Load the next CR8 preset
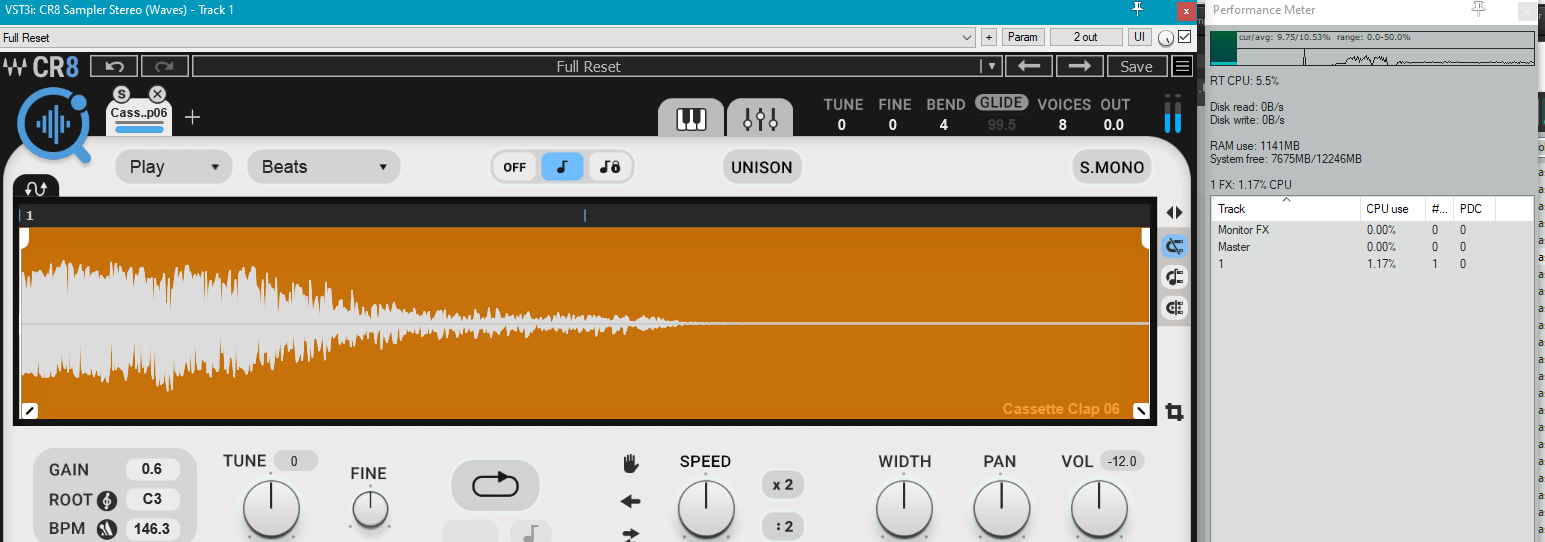 (x=1079, y=66)
